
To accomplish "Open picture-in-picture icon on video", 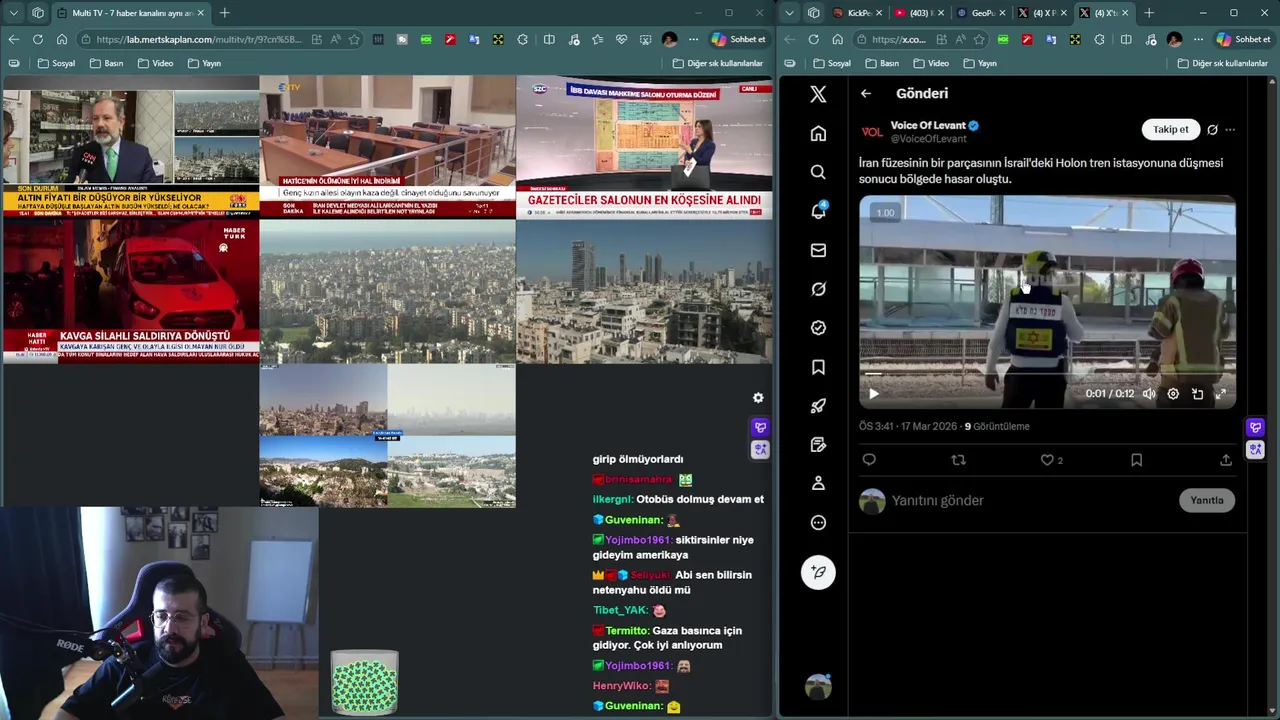I will (1197, 394).
